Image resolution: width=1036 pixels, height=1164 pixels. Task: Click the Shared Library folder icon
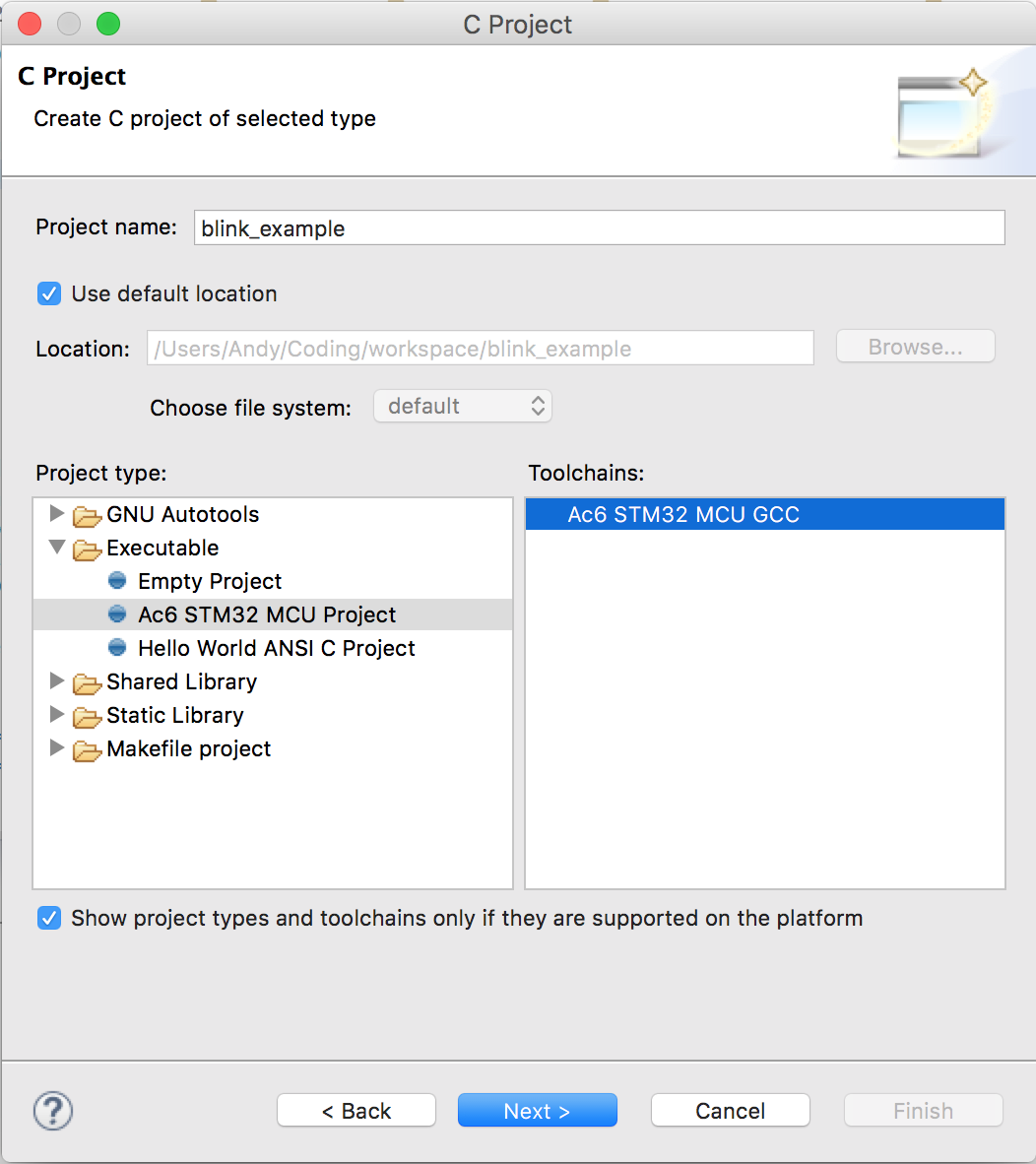coord(87,682)
